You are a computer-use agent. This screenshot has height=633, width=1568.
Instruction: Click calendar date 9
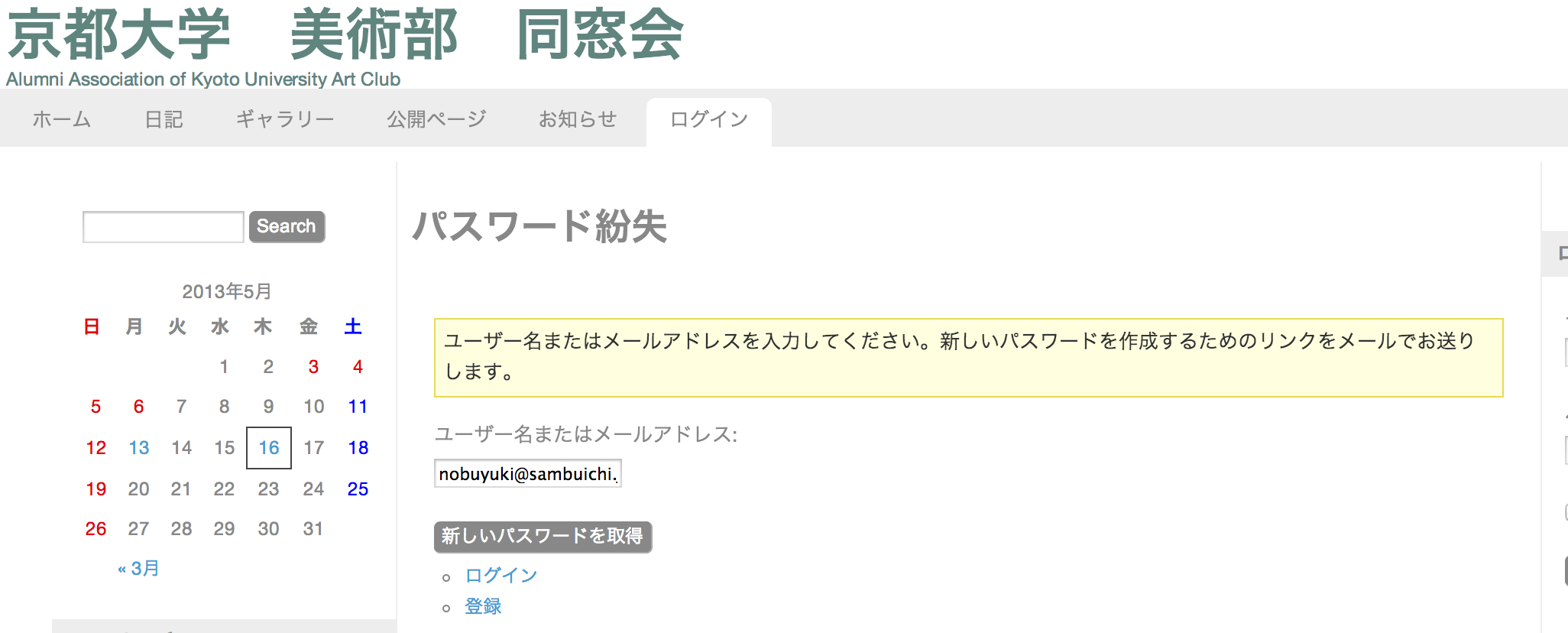point(268,406)
